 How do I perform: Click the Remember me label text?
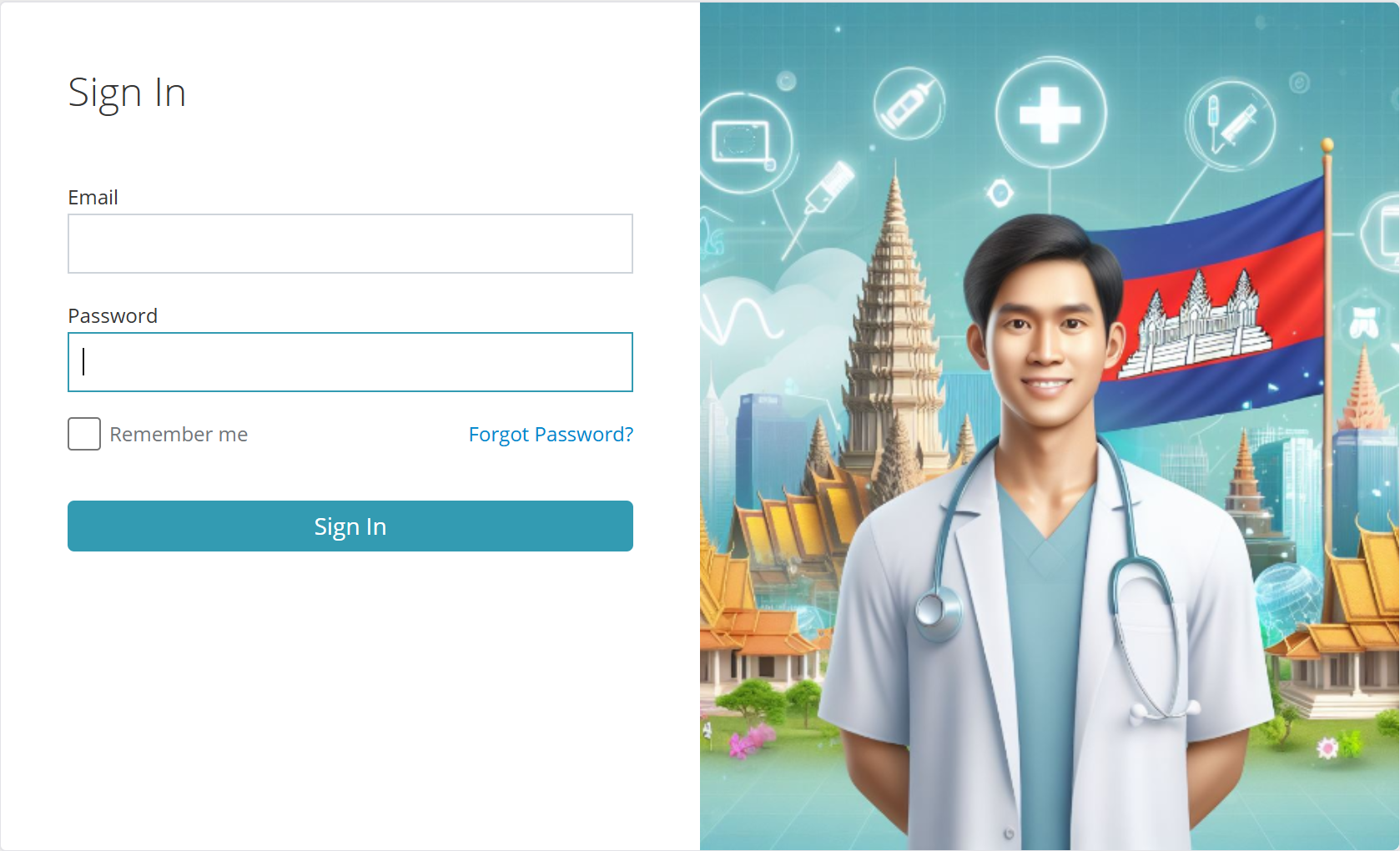pyautogui.click(x=179, y=435)
